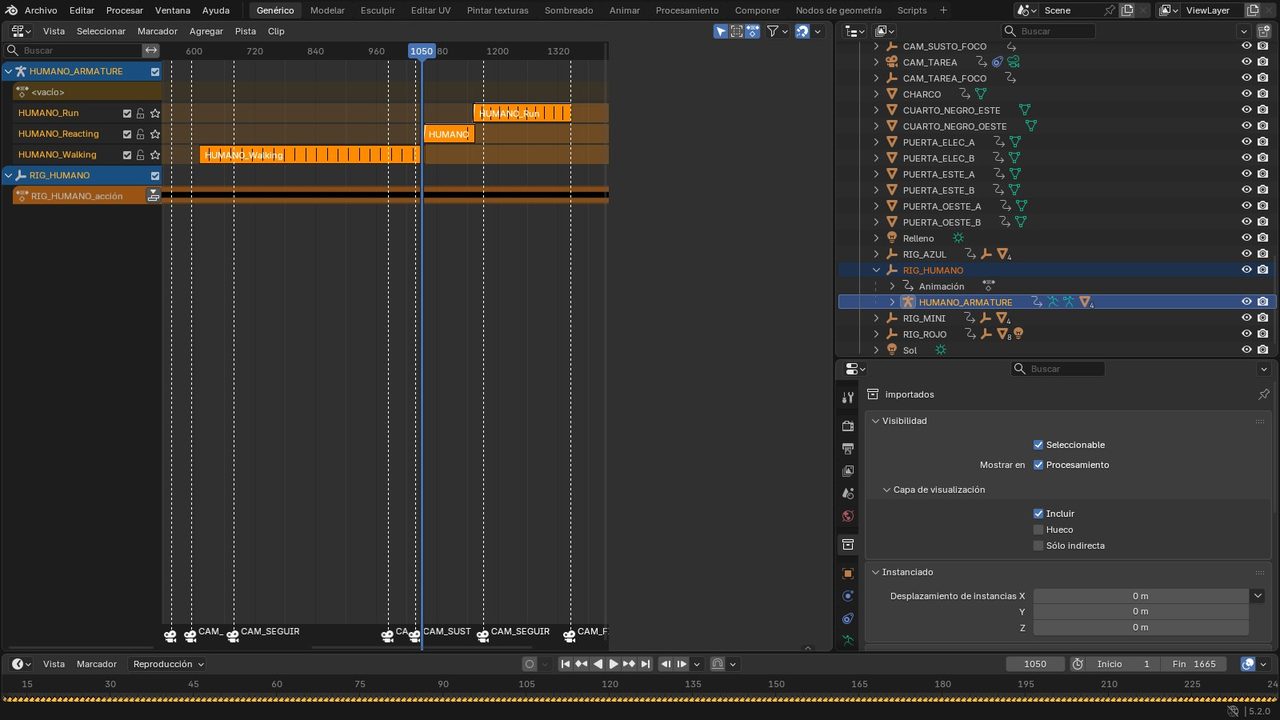Open the Reproducción dropdown

tap(168, 664)
